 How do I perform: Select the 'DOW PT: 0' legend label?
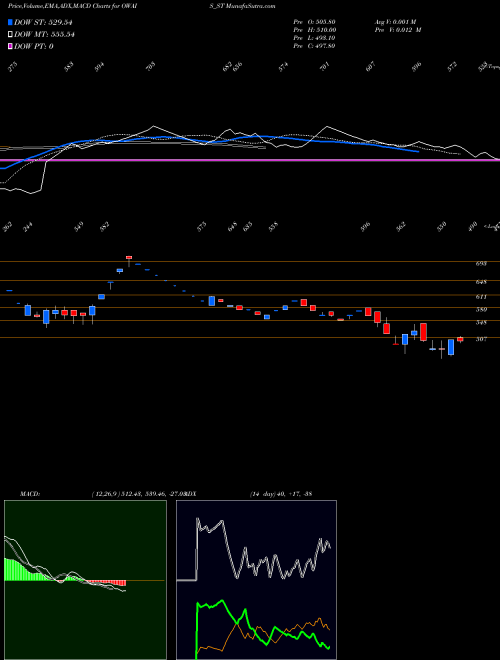[34, 46]
